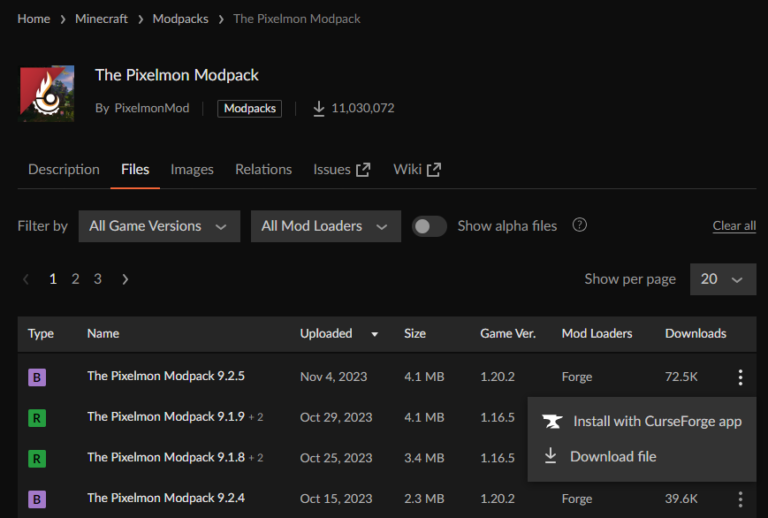Open the Minecraft breadcrumb link
This screenshot has height=518, width=768.
[x=101, y=19]
